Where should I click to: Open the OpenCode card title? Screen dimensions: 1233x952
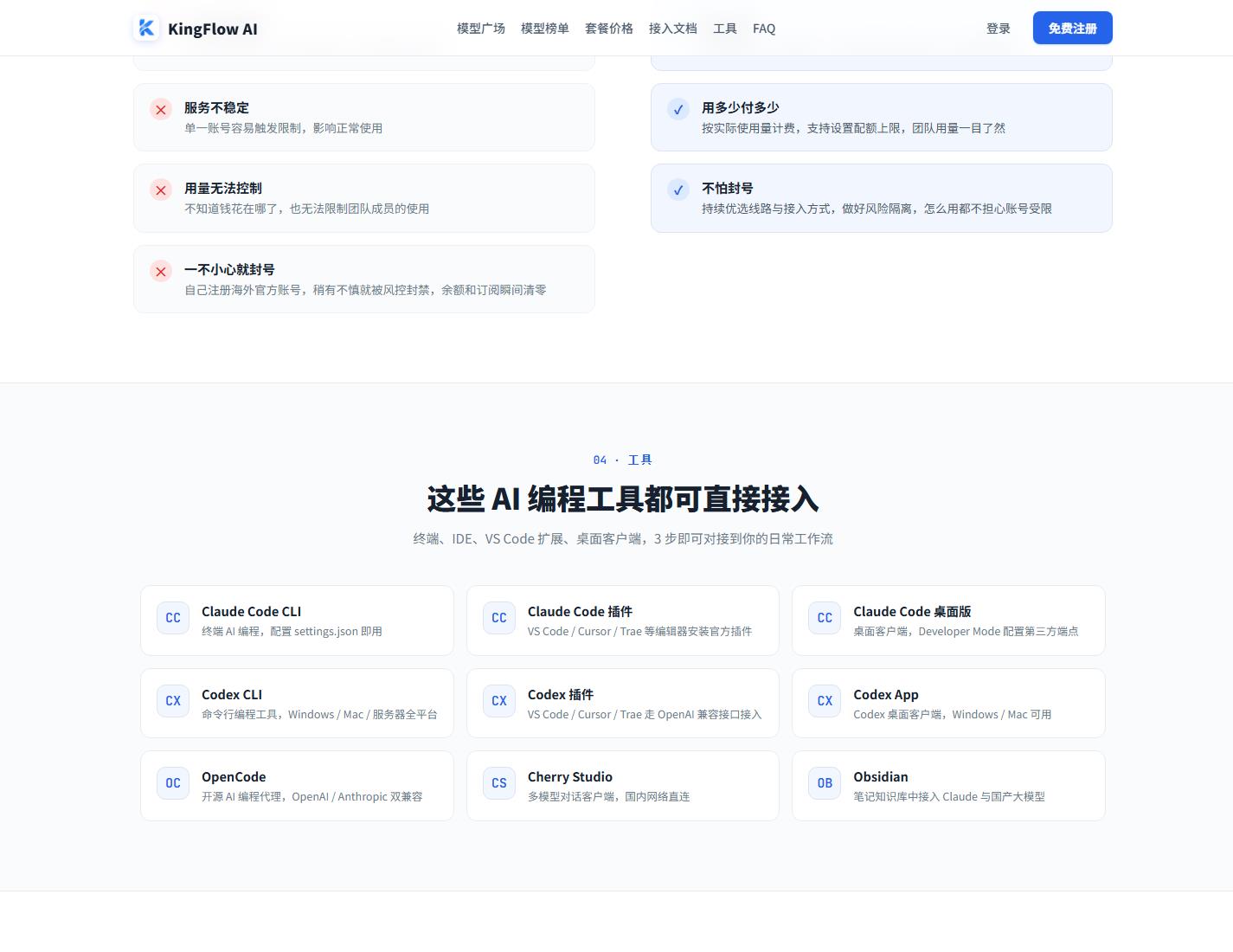[x=234, y=776]
